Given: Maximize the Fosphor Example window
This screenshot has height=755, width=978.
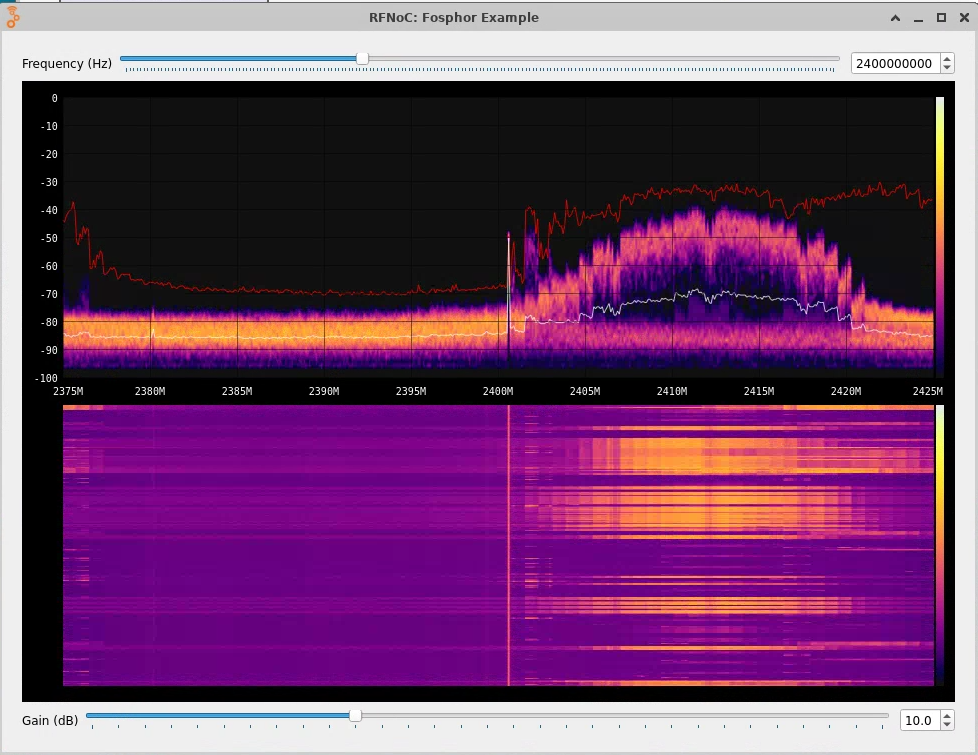Looking at the screenshot, I should (x=941, y=18).
